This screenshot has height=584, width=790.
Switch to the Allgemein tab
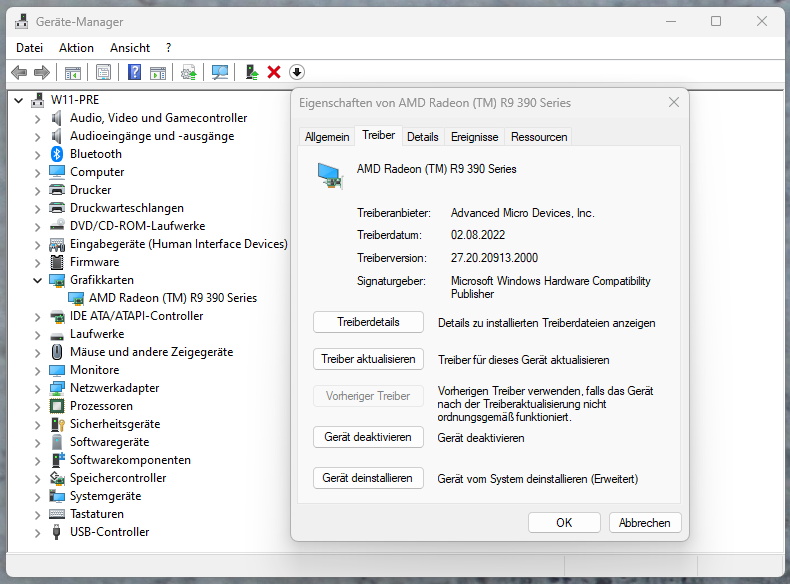click(x=327, y=137)
